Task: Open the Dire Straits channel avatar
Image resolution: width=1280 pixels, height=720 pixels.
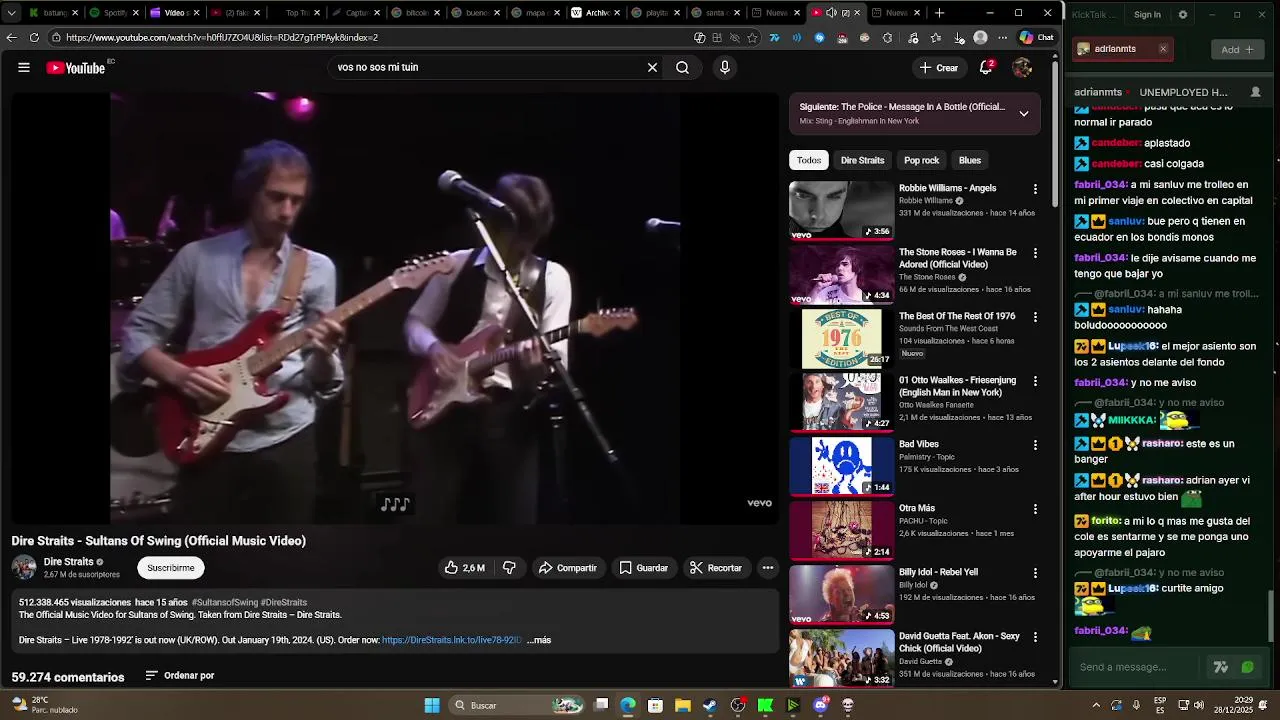Action: pos(24,568)
